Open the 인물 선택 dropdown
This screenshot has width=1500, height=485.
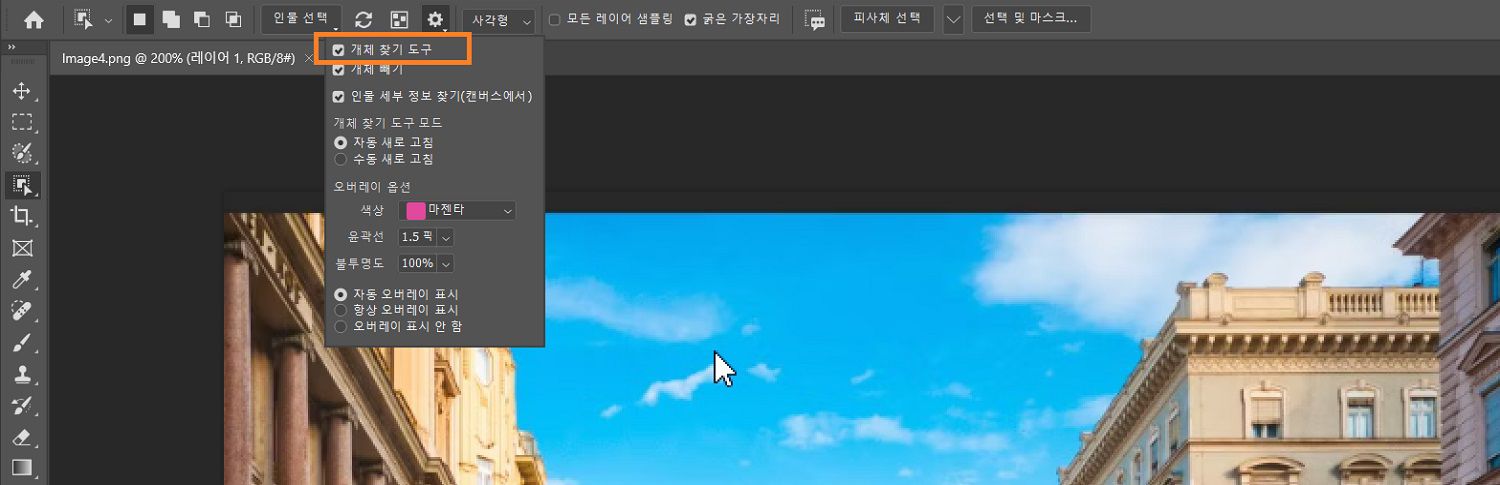(301, 19)
